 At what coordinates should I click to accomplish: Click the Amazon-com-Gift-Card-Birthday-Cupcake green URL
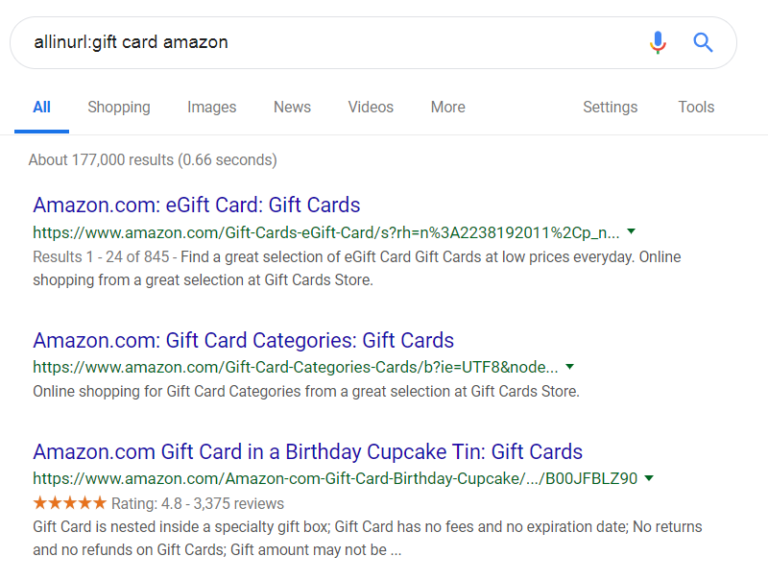[335, 478]
